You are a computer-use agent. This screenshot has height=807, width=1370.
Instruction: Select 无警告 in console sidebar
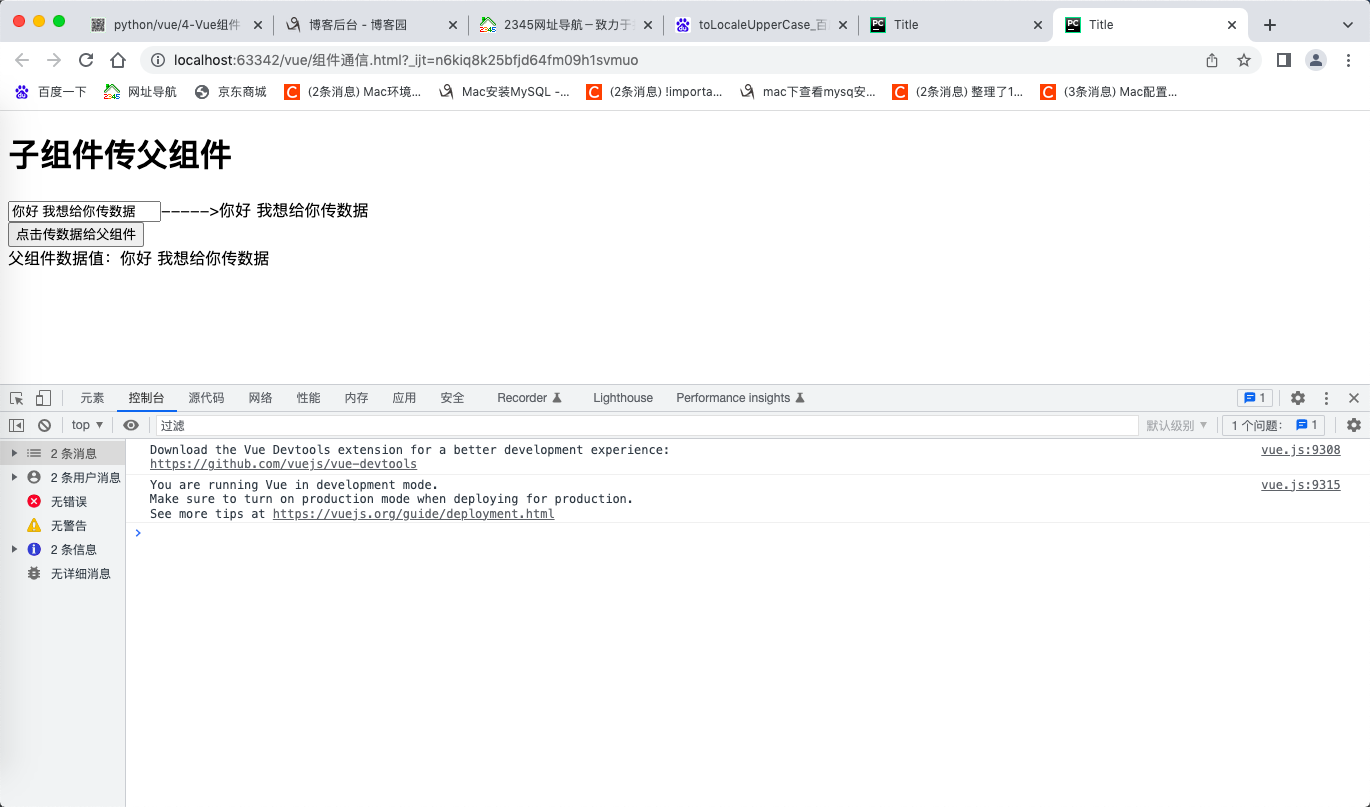click(63, 525)
